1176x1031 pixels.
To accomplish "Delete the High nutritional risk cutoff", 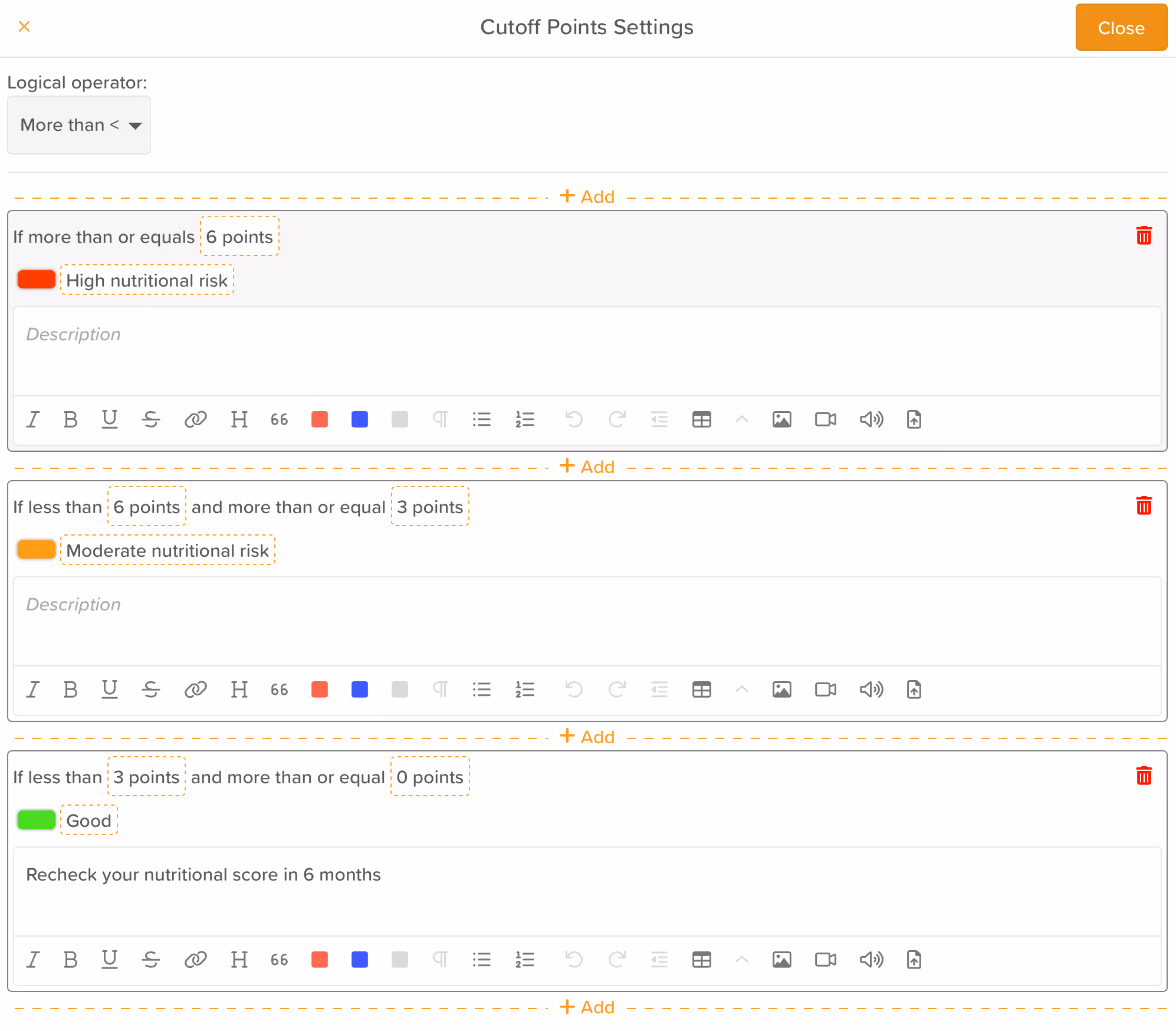I will click(1144, 235).
